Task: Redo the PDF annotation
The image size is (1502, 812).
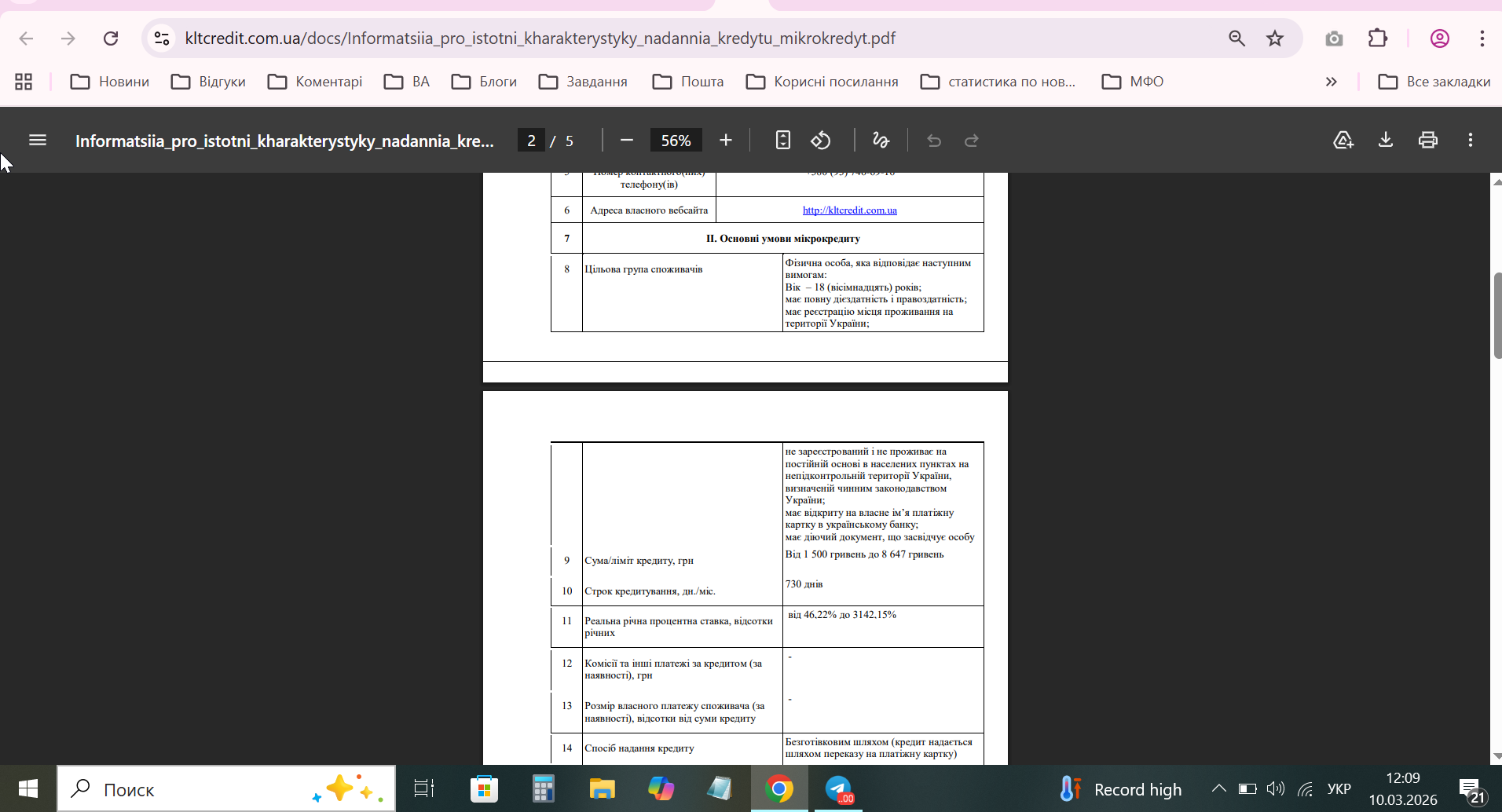Action: [972, 141]
